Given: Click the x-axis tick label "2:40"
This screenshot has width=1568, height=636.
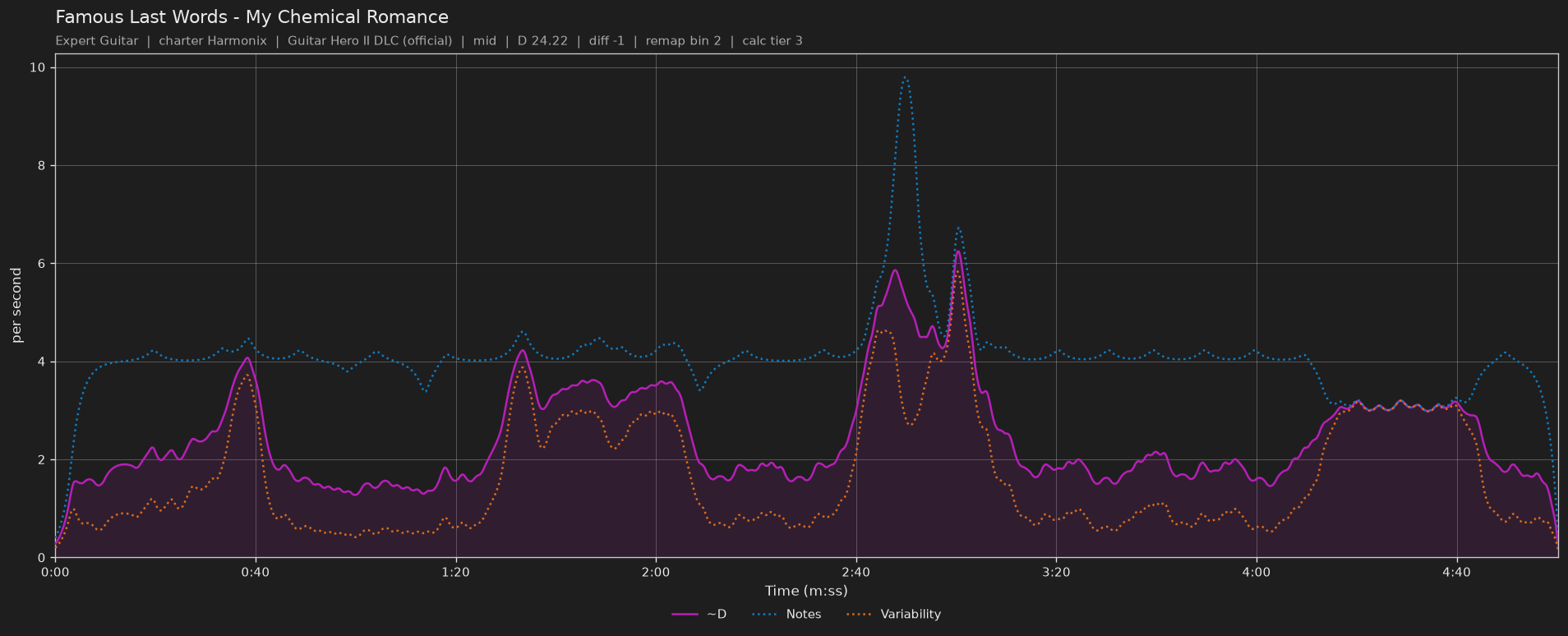Looking at the screenshot, I should (x=856, y=572).
